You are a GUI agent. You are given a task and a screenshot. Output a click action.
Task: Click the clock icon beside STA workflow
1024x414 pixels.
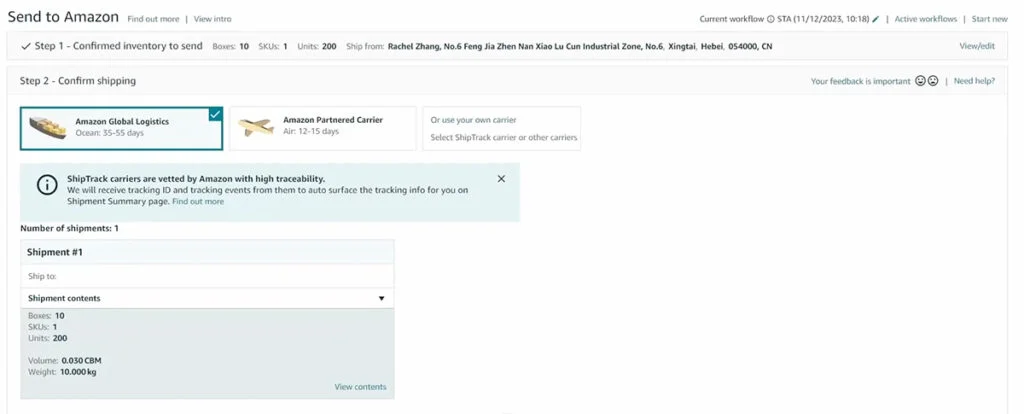point(771,19)
